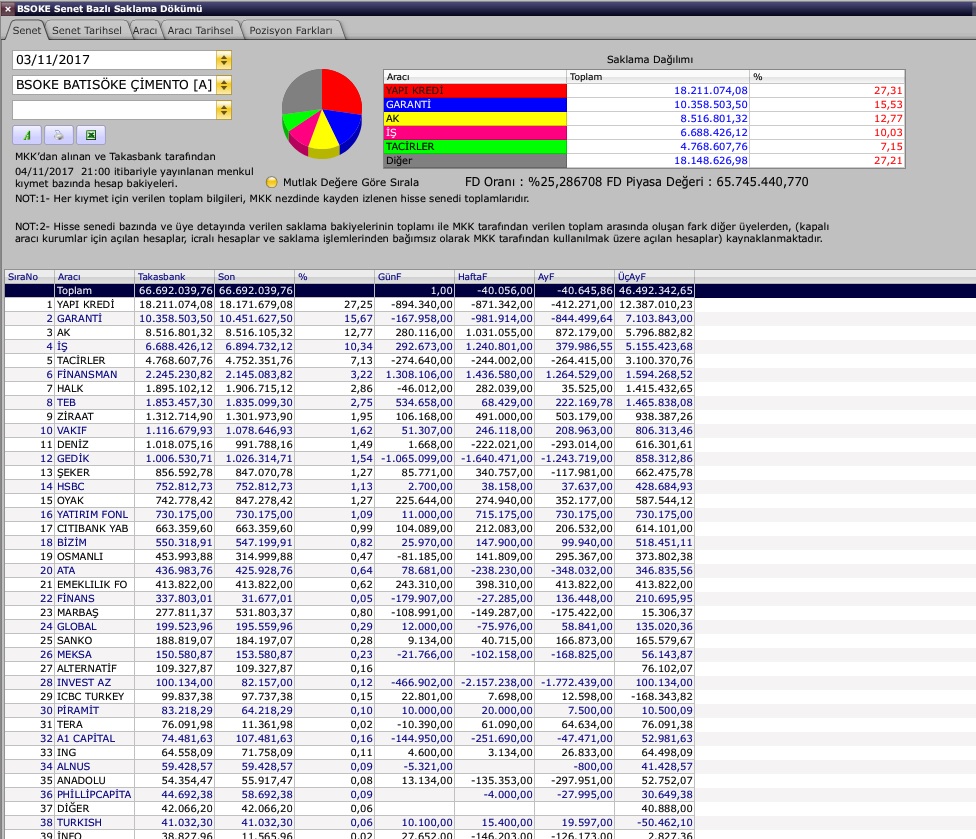Open the BSOKE BATISÖKE ÇİMENTO dropdown arrow
This screenshot has width=976, height=839.
[223, 85]
